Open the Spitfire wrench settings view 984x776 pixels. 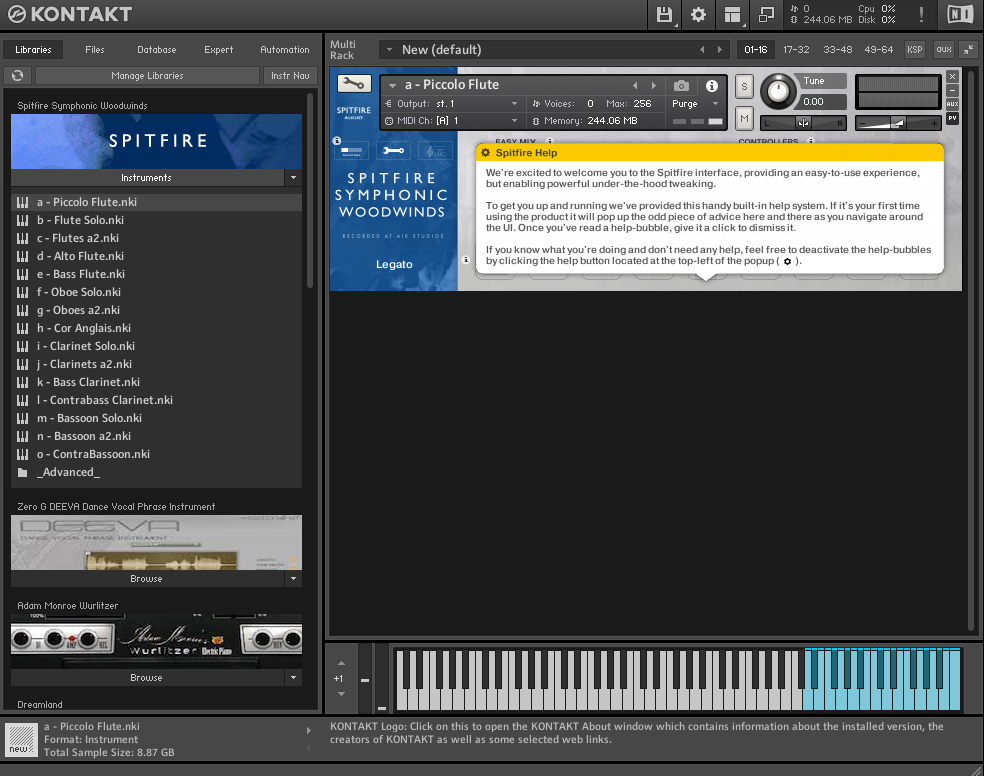[393, 151]
